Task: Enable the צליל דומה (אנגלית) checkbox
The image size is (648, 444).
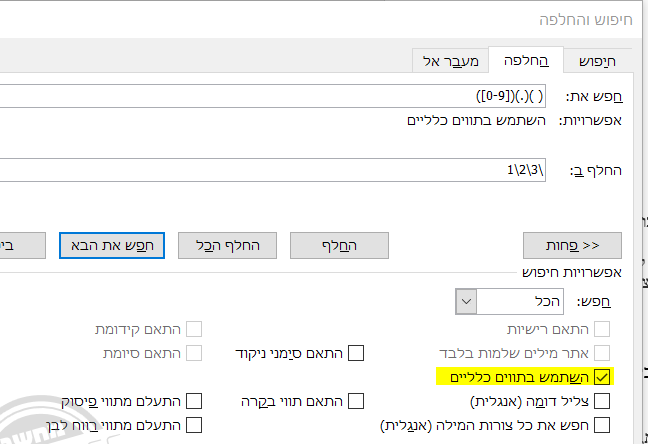Action: click(x=602, y=401)
